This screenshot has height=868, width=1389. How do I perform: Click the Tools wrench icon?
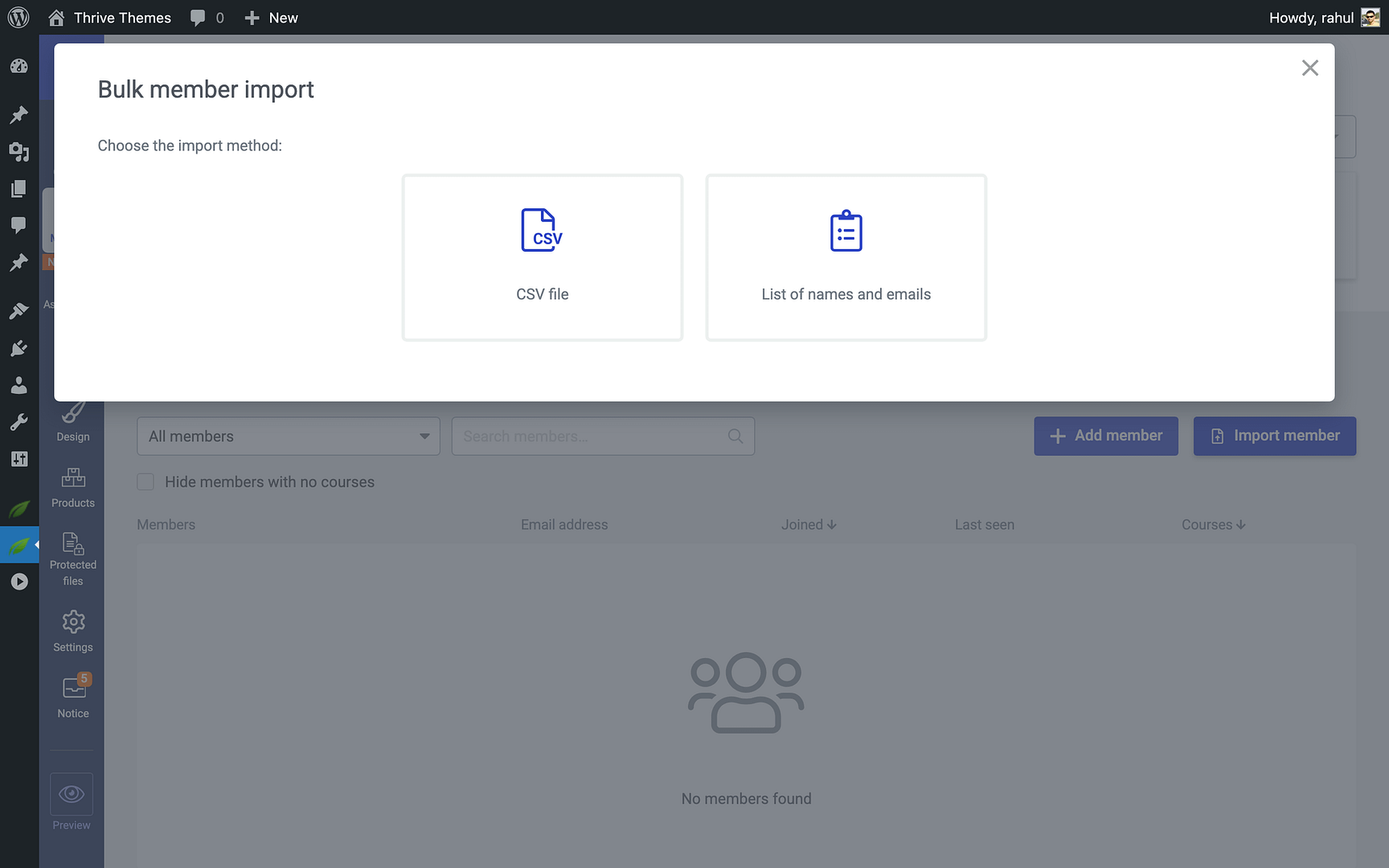click(x=18, y=421)
